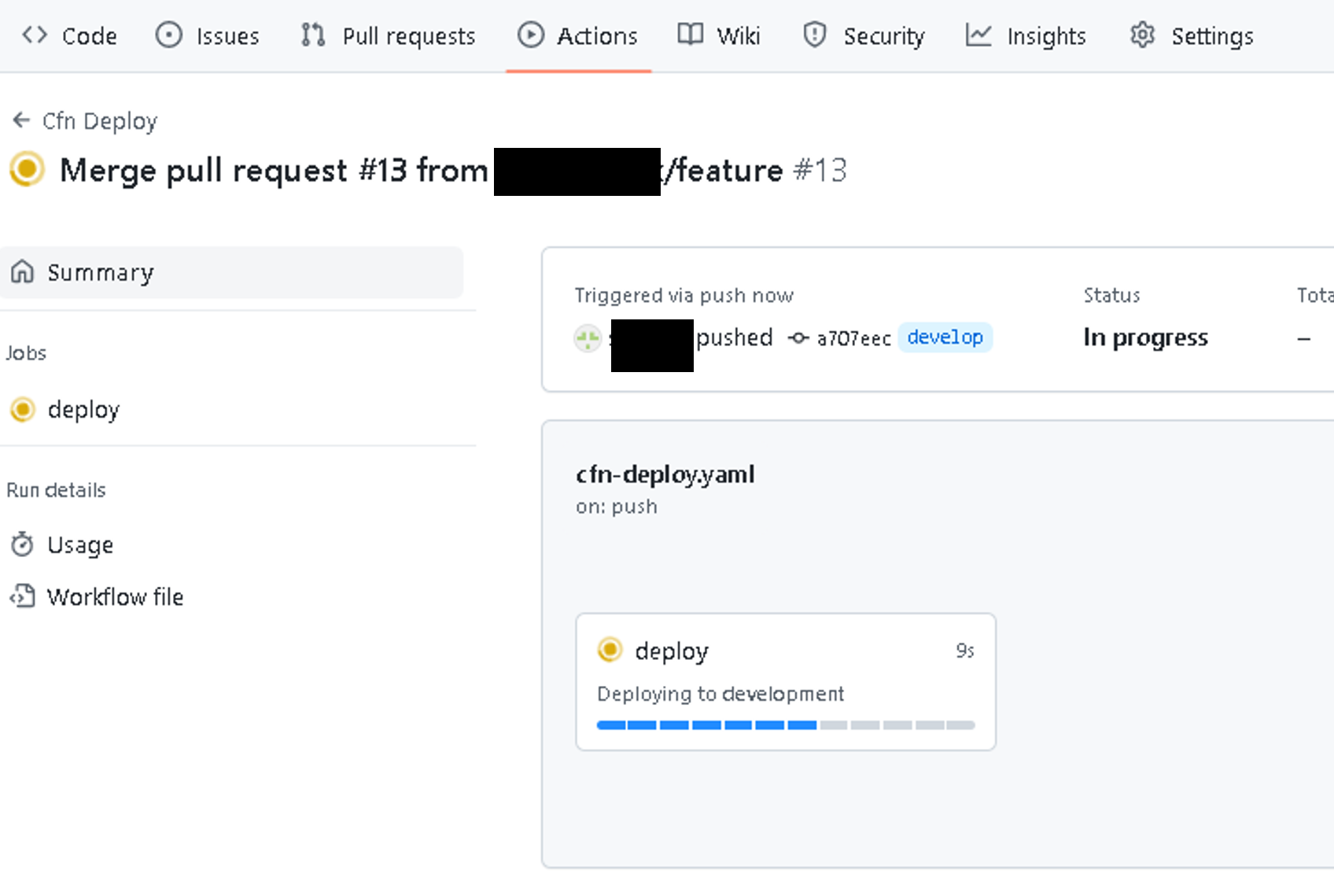Click the in-progress status dot beside deploy job

(23, 410)
